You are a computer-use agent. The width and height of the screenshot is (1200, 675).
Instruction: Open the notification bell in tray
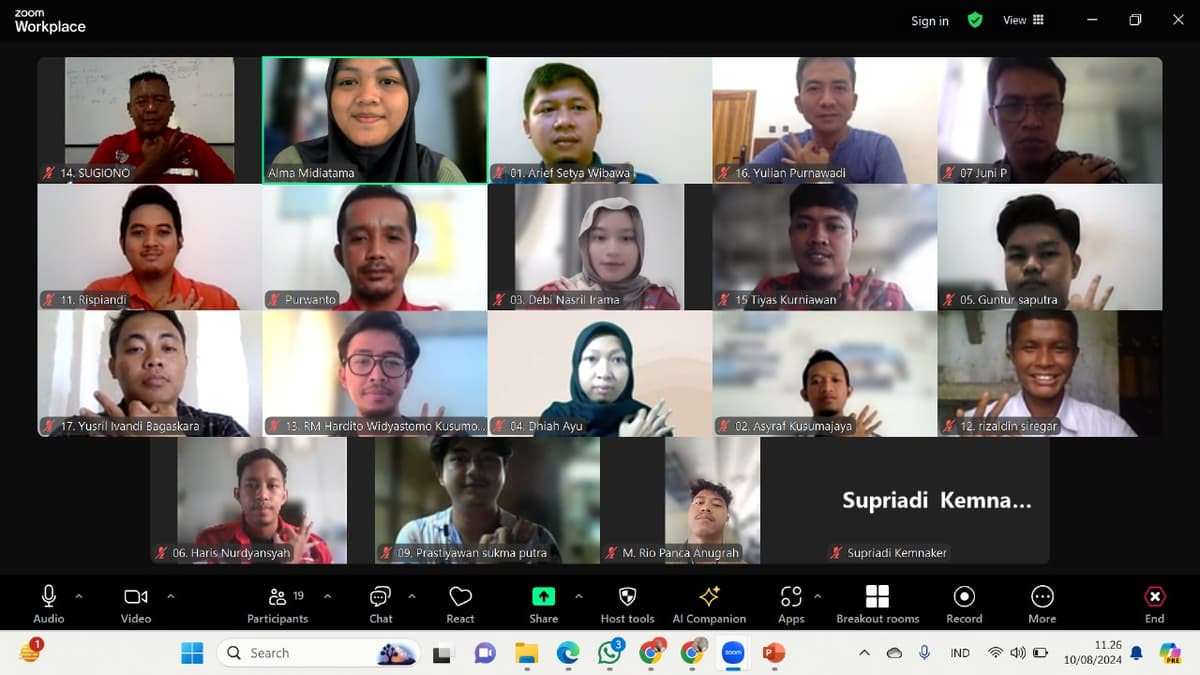click(1136, 653)
